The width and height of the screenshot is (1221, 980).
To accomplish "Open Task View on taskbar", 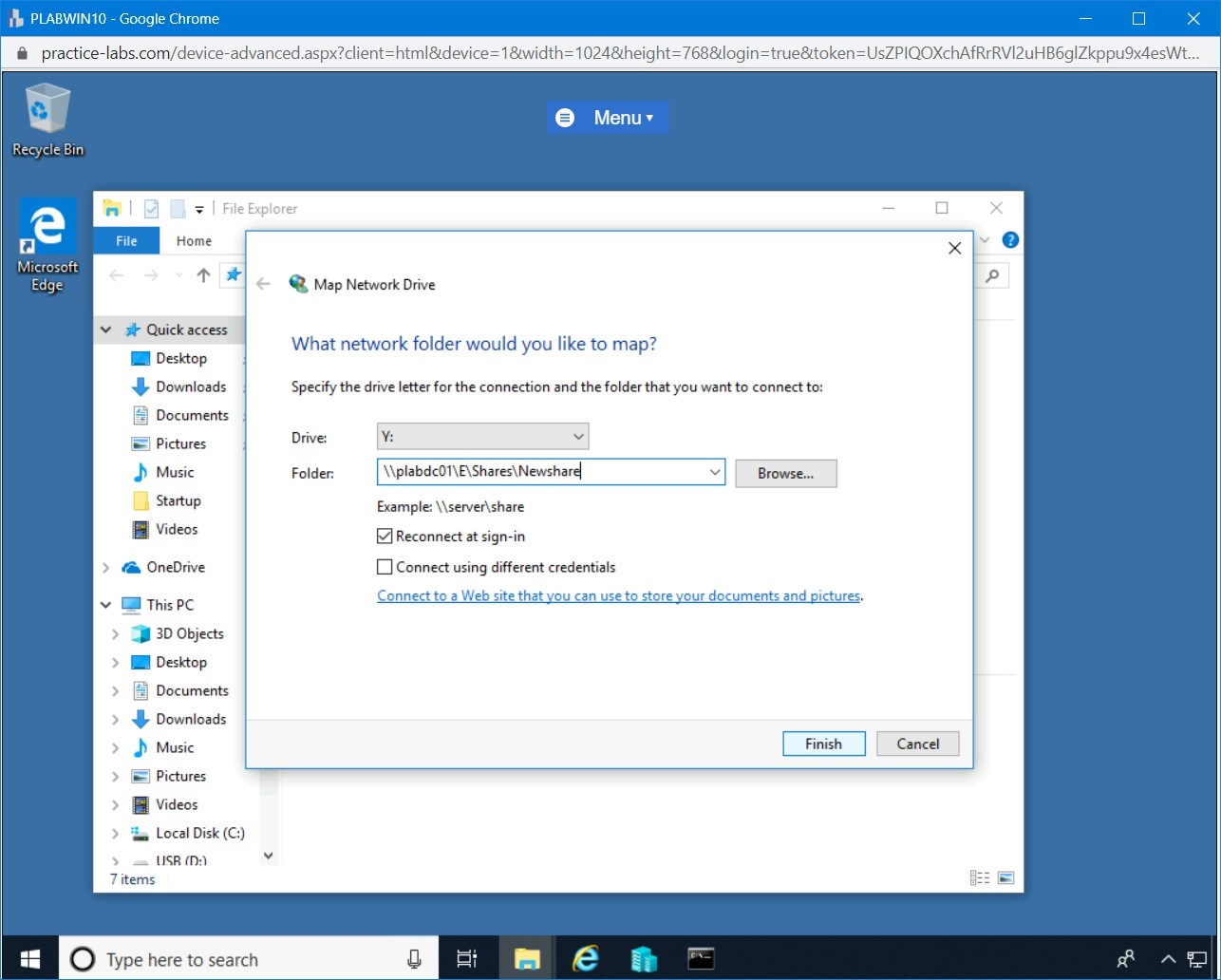I will [467, 959].
